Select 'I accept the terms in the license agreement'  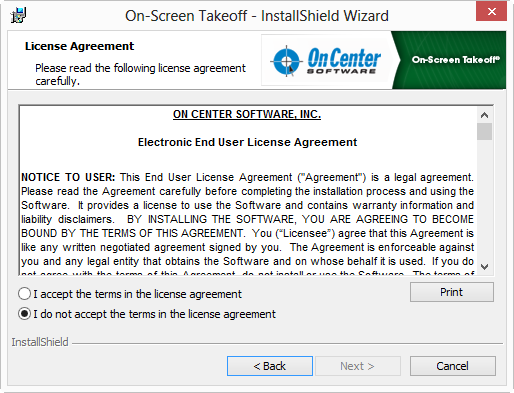[25, 294]
